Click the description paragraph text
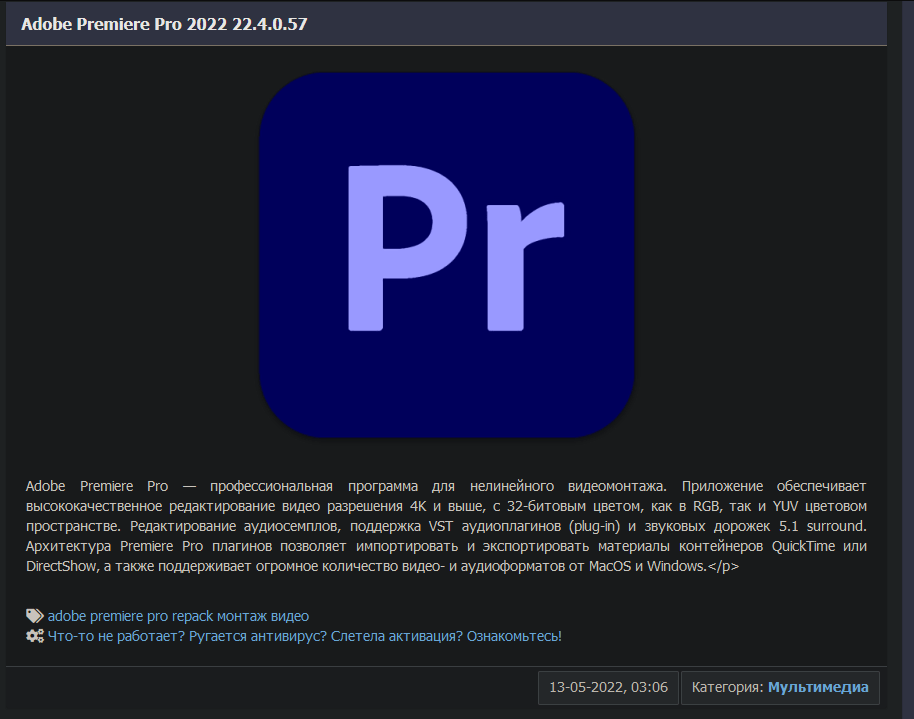Viewport: 914px width, 719px height. 446,526
